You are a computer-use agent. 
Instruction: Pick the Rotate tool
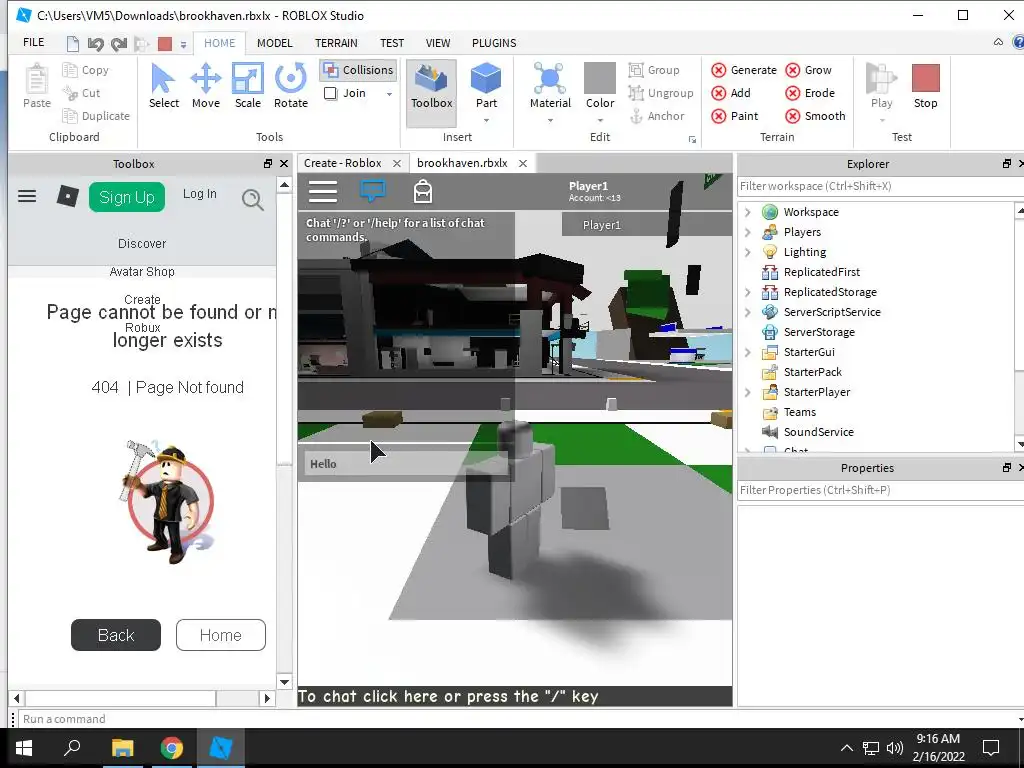click(291, 86)
